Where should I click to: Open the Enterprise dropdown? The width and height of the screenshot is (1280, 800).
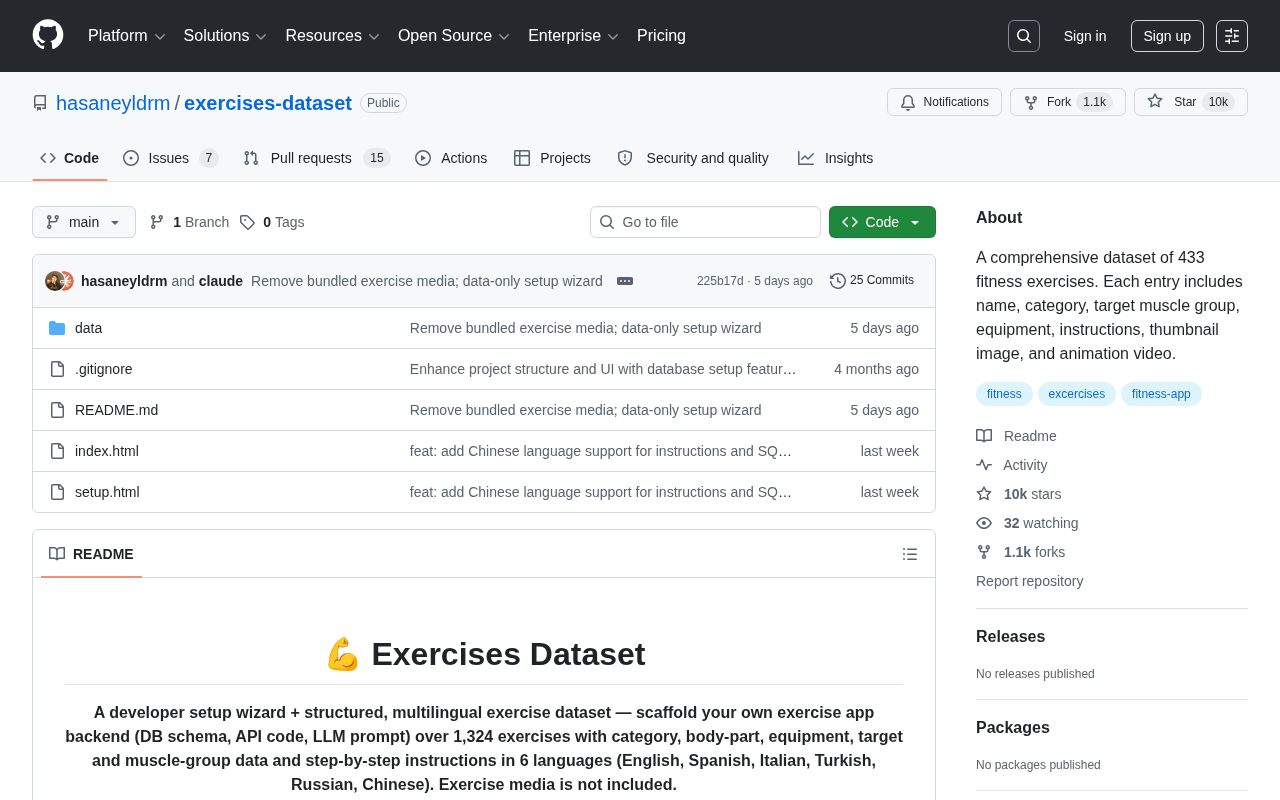tap(573, 36)
